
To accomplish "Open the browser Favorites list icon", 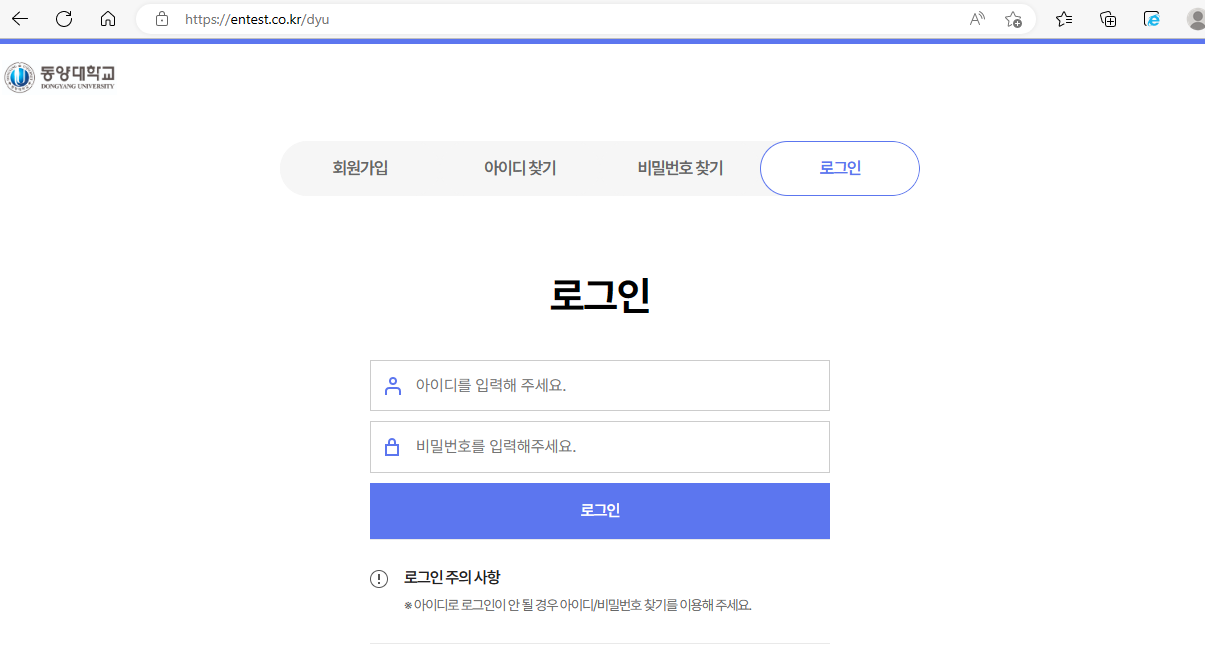I will 1064,19.
